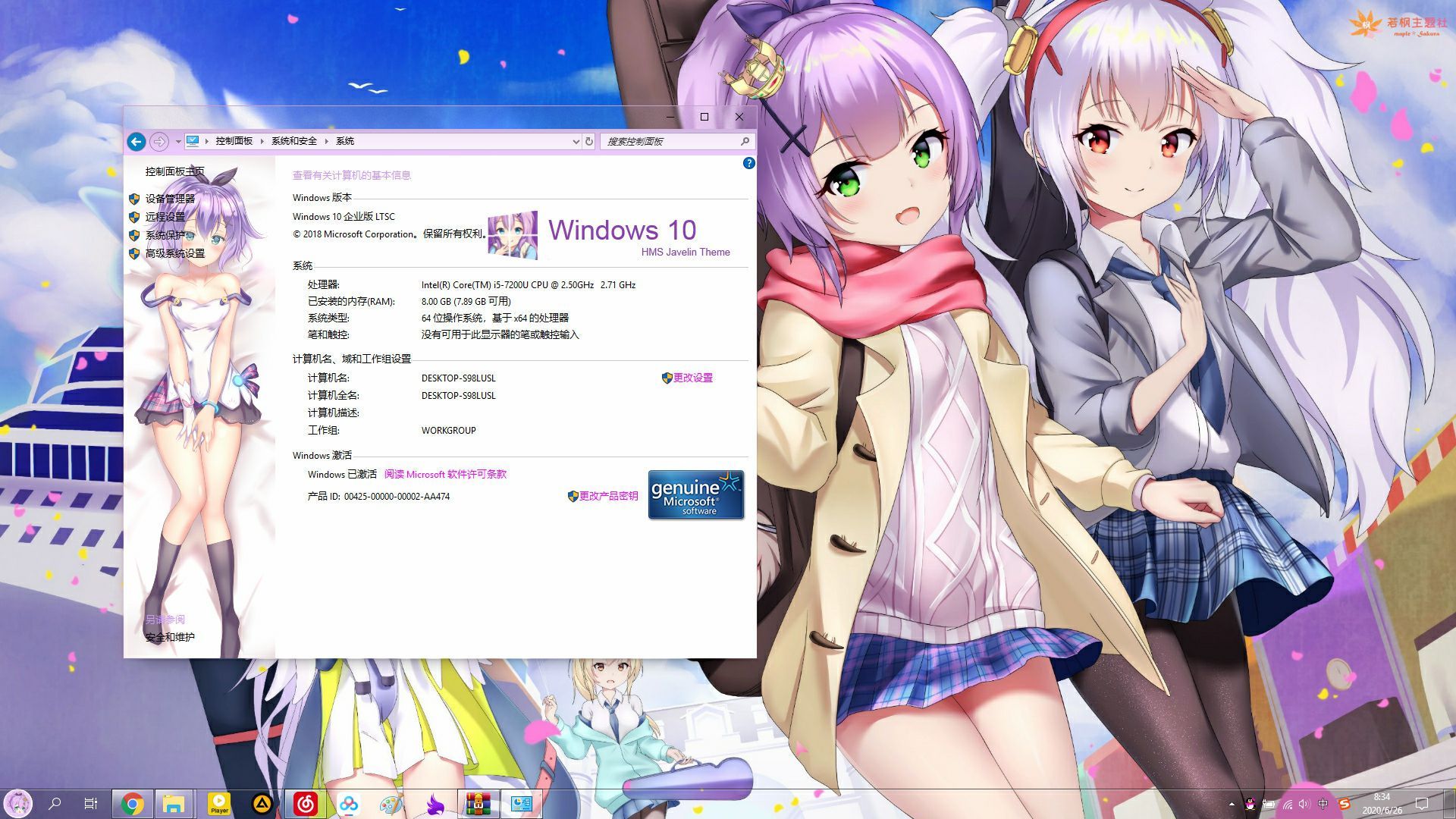Open 安全和维护 link at the sidebar bottom
This screenshot has width=1456, height=819.
[x=170, y=638]
